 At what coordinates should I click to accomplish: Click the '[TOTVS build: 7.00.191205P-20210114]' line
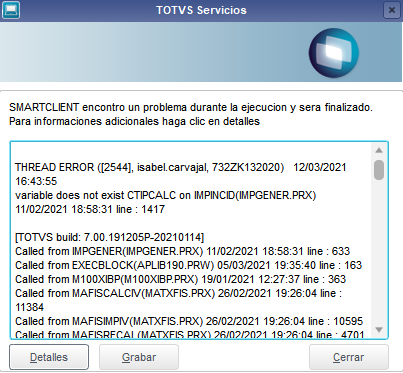(110, 237)
